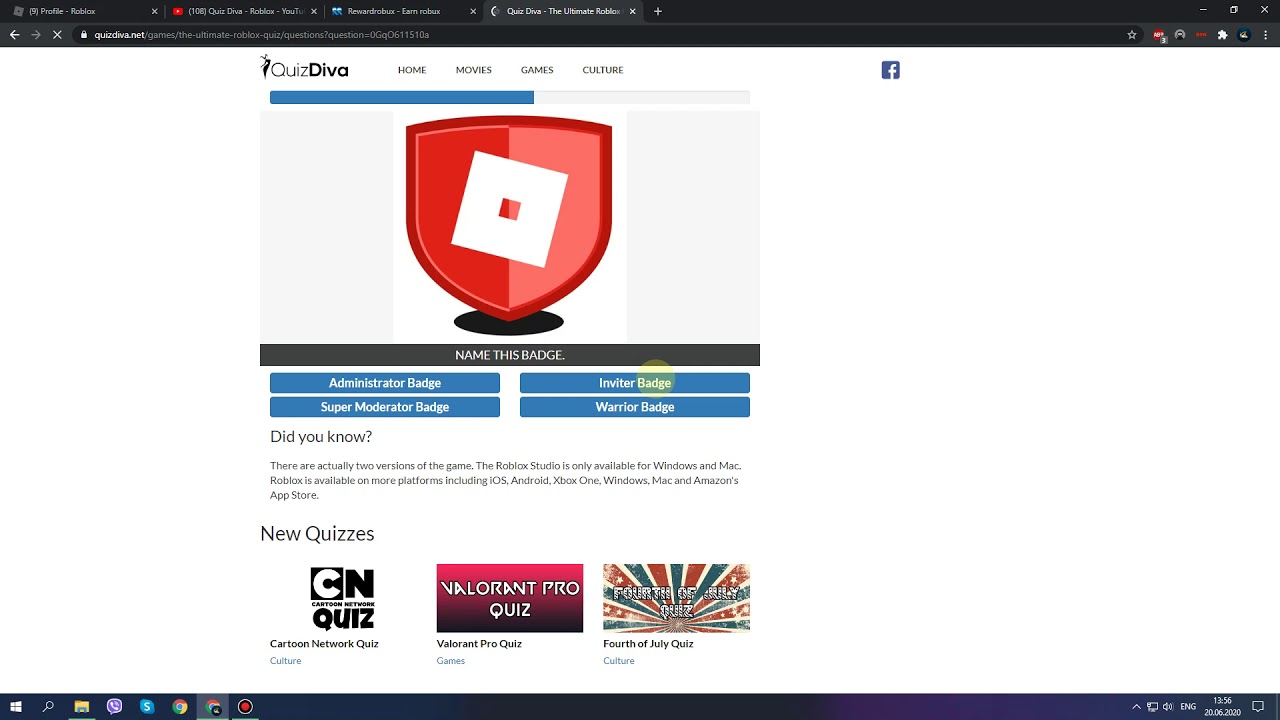Click the 'Did you know?' heading

click(321, 436)
